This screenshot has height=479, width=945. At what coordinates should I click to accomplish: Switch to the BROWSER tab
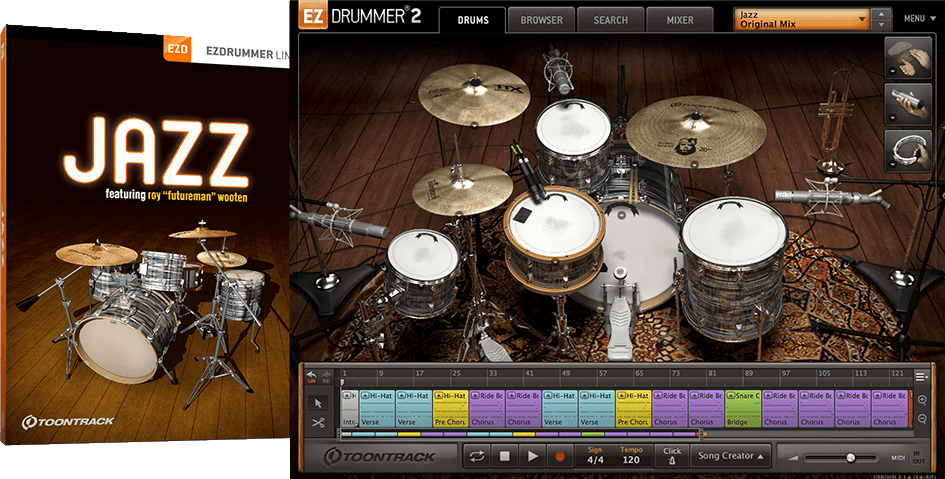[x=541, y=20]
